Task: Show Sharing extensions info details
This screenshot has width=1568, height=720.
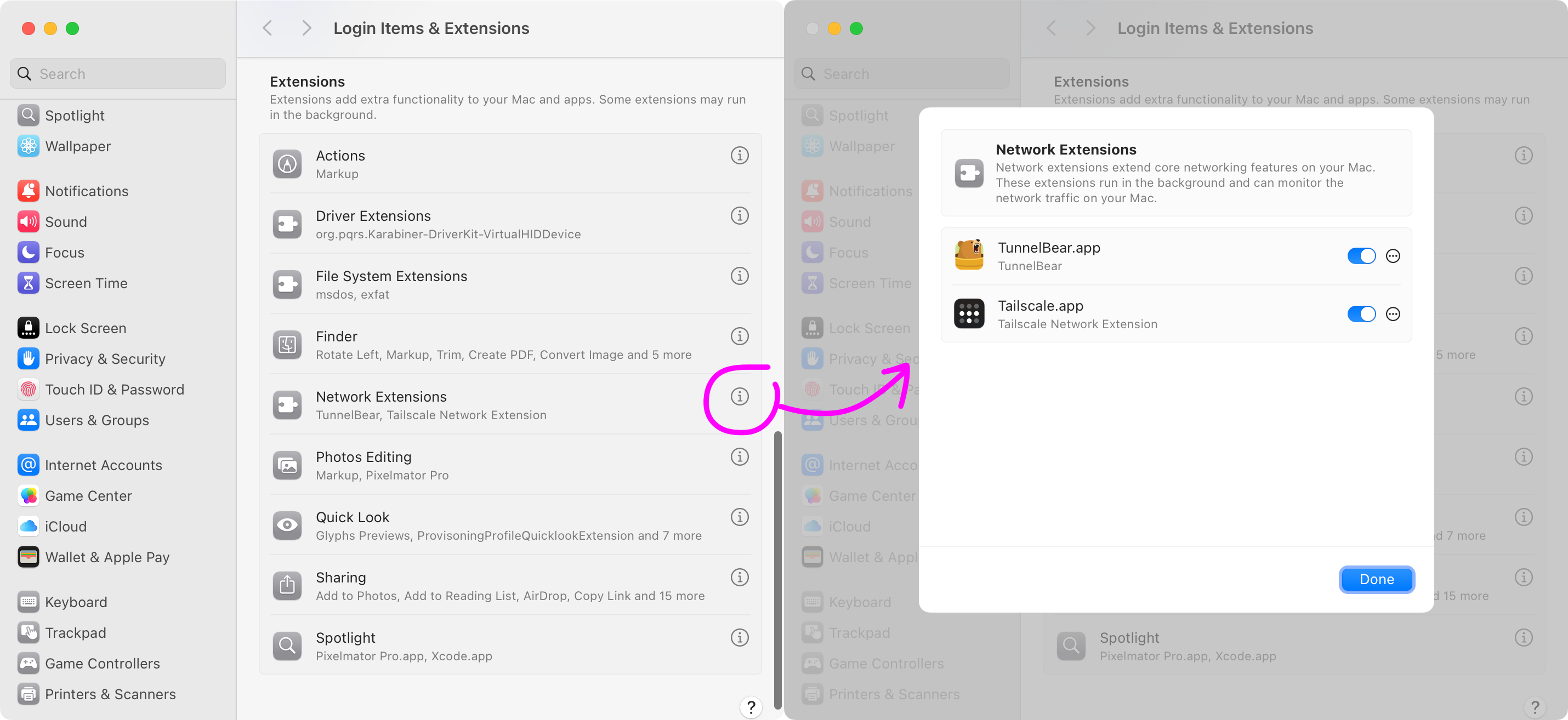Action: 739,577
